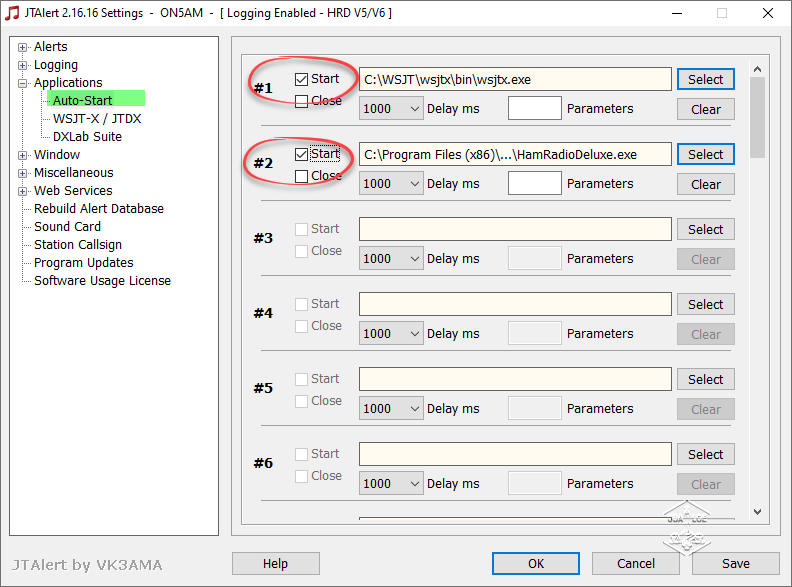Click the JTAlert music note title icon
Screen dimensions: 792x587
pos(12,13)
